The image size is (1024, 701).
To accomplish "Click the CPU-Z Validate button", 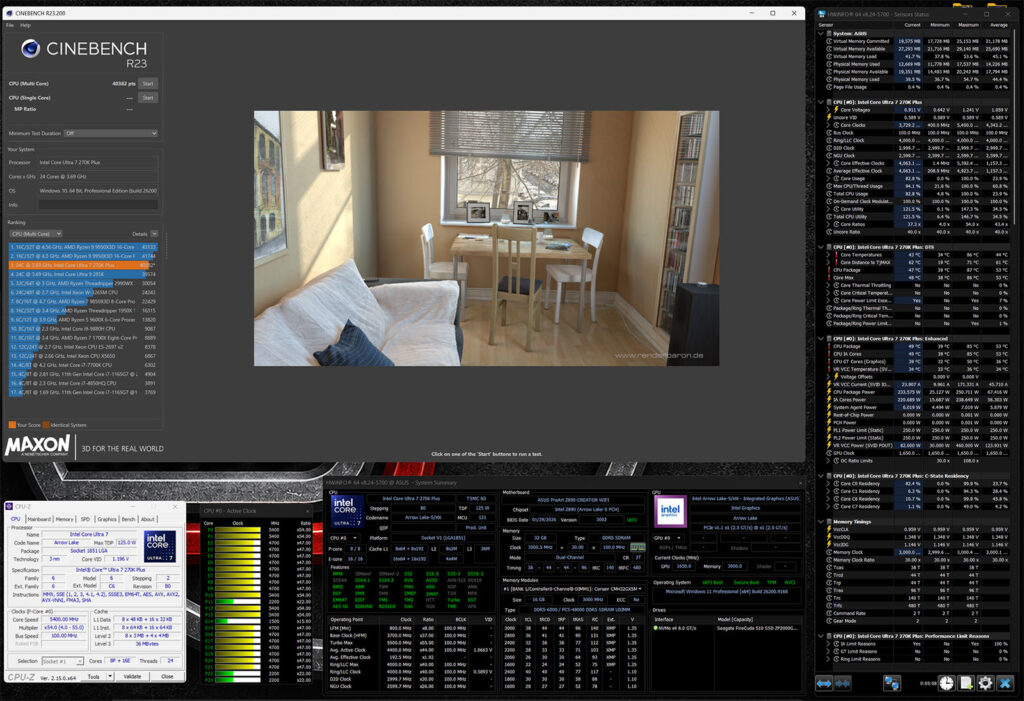I will 133,676.
